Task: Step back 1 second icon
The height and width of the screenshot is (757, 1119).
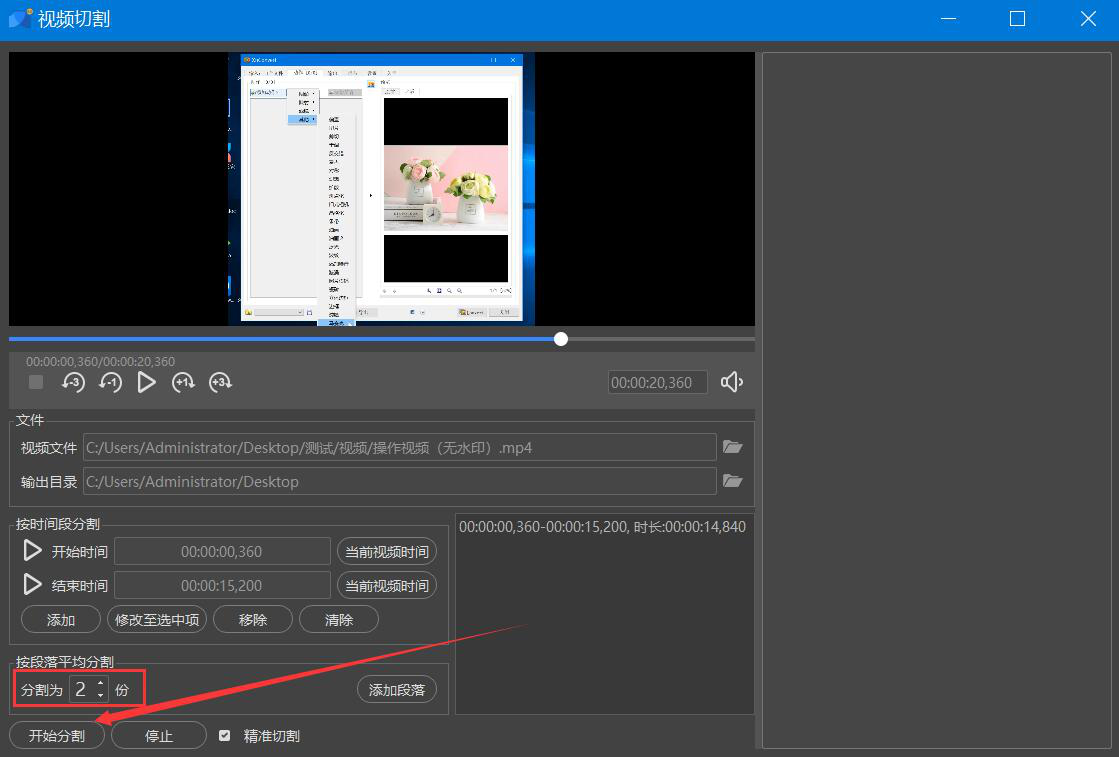Action: (110, 382)
